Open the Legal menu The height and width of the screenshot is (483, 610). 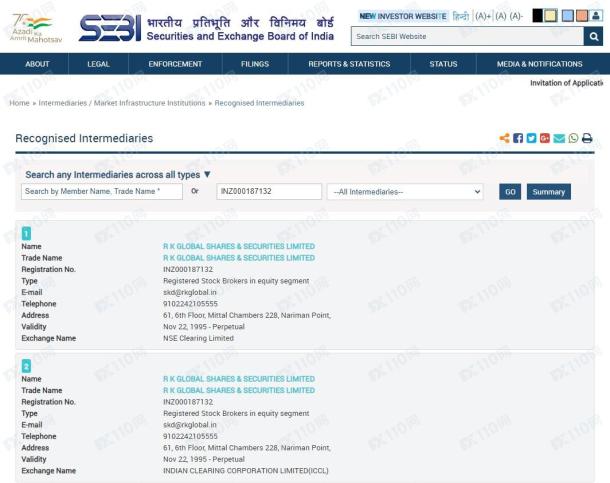point(98,64)
